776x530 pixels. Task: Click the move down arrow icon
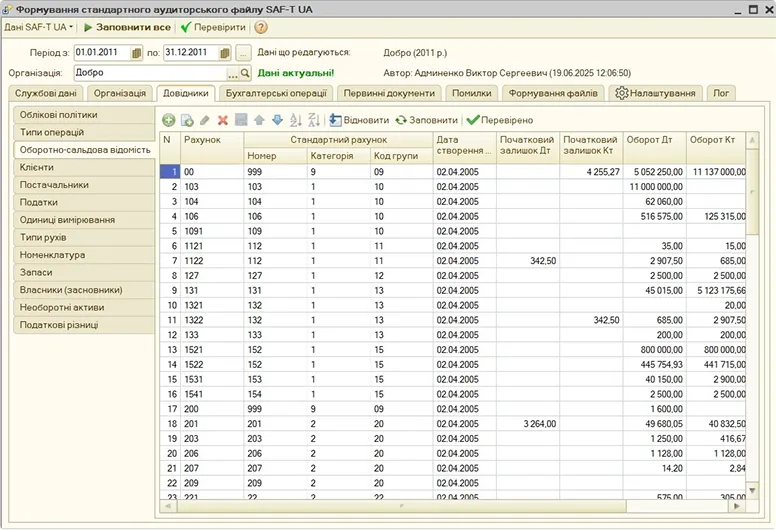[278, 120]
